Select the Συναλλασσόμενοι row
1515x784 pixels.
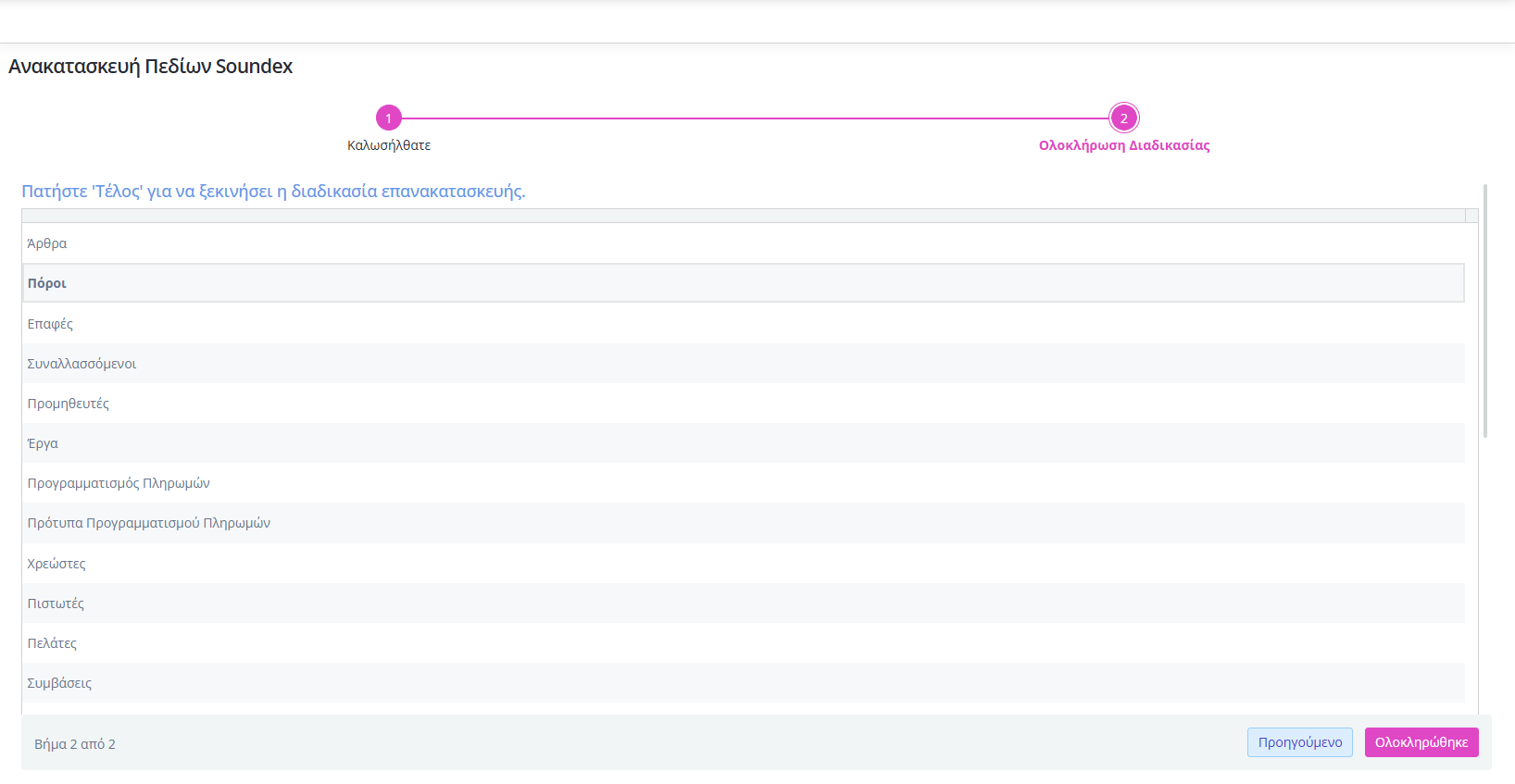point(744,364)
